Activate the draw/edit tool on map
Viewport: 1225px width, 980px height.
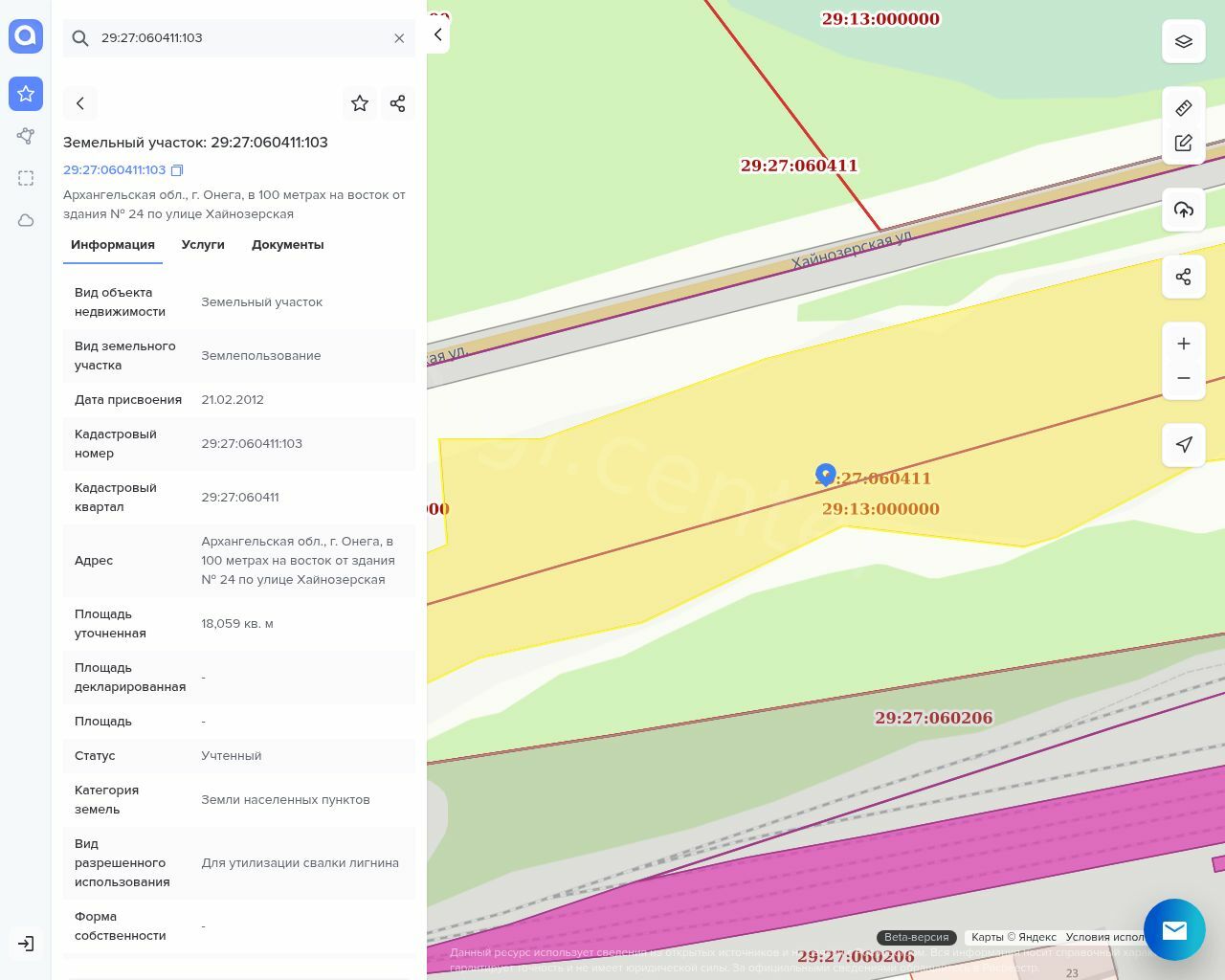tap(1183, 144)
